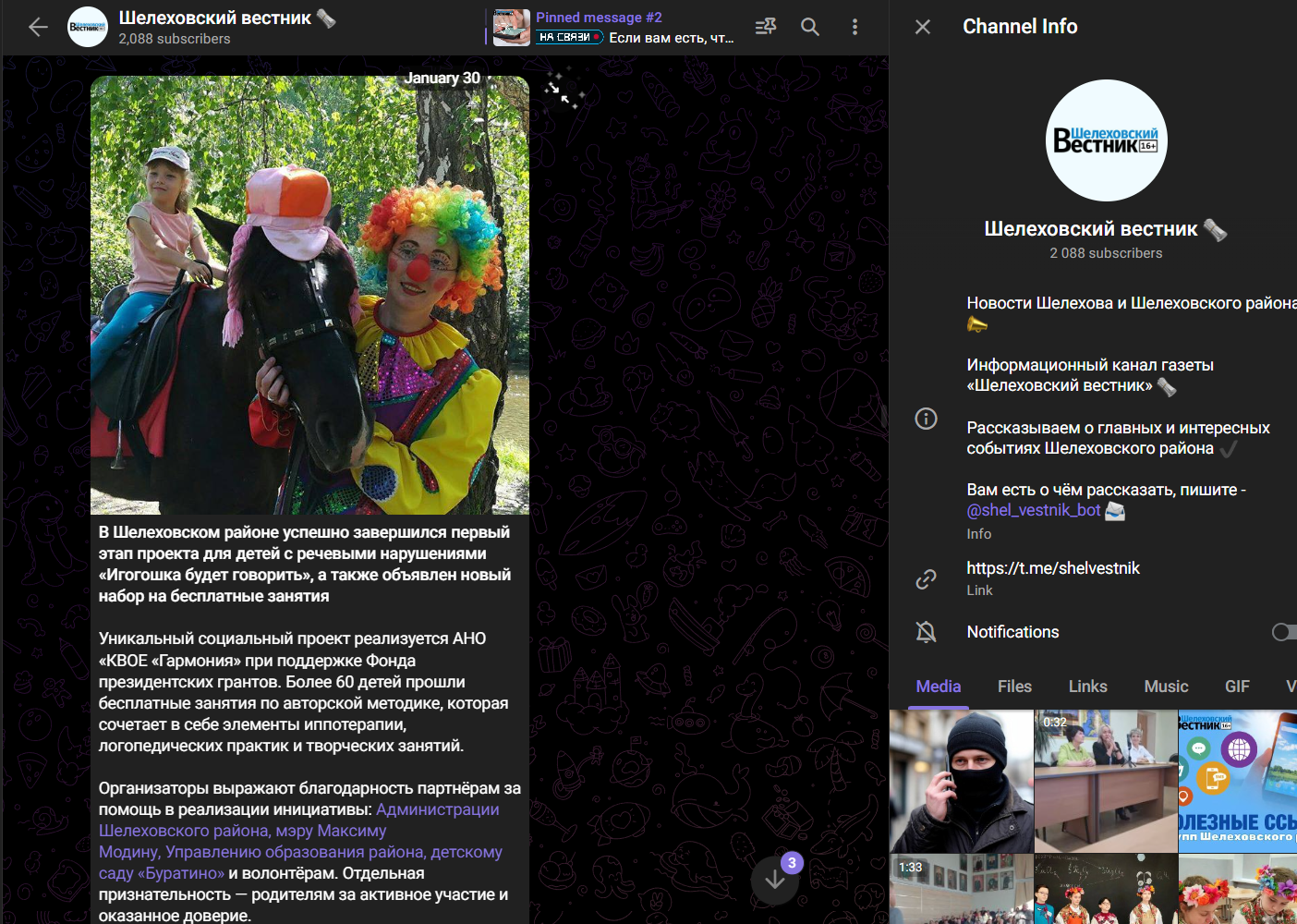Click the small channel avatar in the chat header

coord(88,27)
